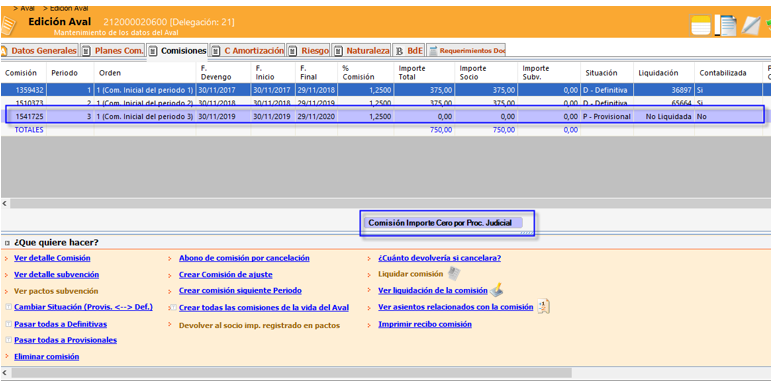Click Crear todas las comisiones de la vida del Aval
Image resolution: width=773 pixels, height=386 pixels.
[264, 307]
